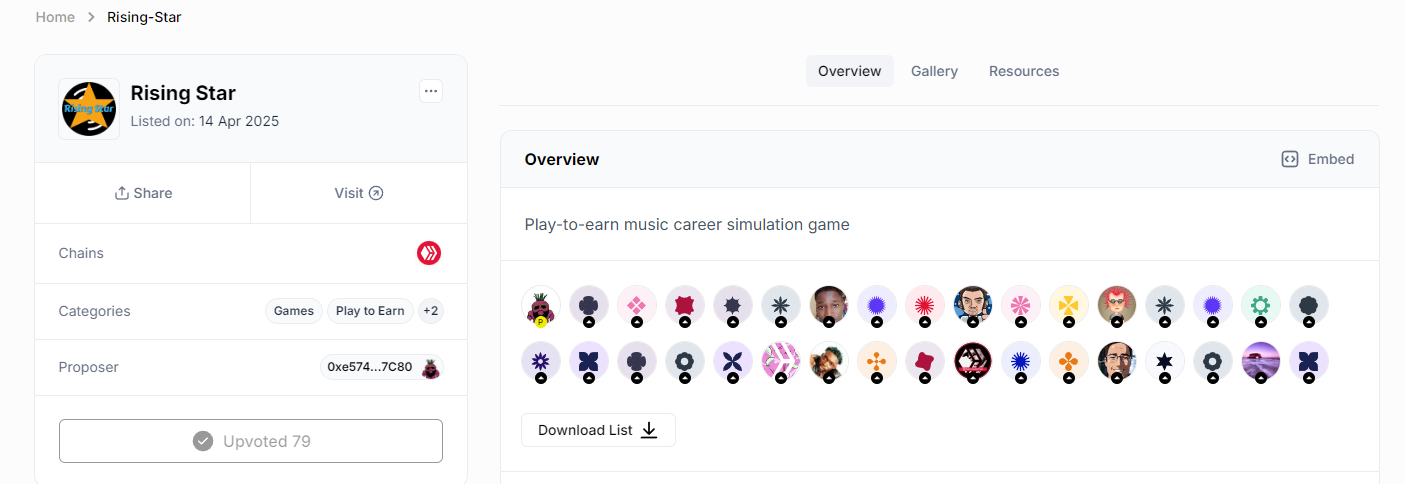Download the voter list
Image resolution: width=1405 pixels, height=484 pixels.
[x=598, y=430]
